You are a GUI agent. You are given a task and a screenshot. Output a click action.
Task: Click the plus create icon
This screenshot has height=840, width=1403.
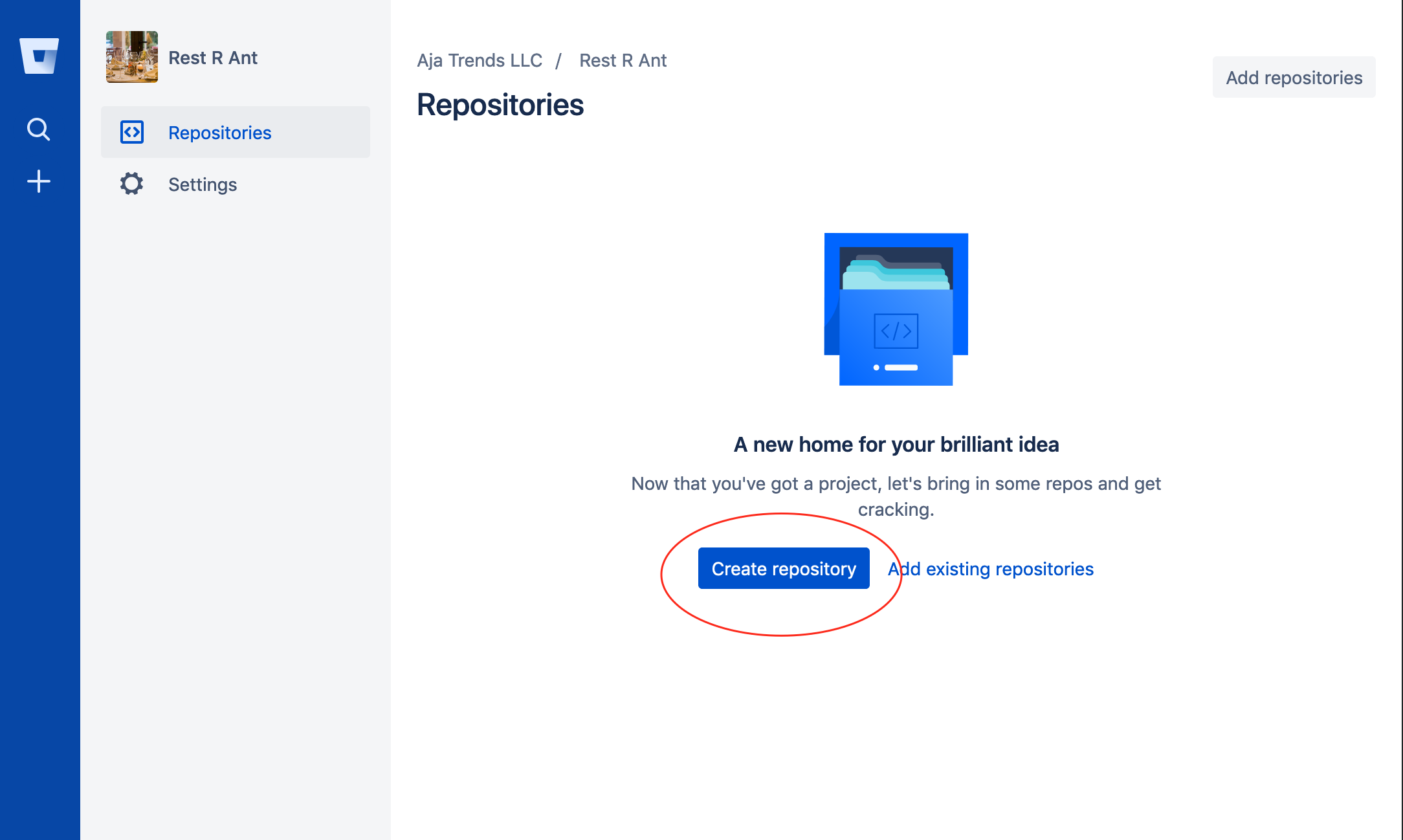coord(39,181)
